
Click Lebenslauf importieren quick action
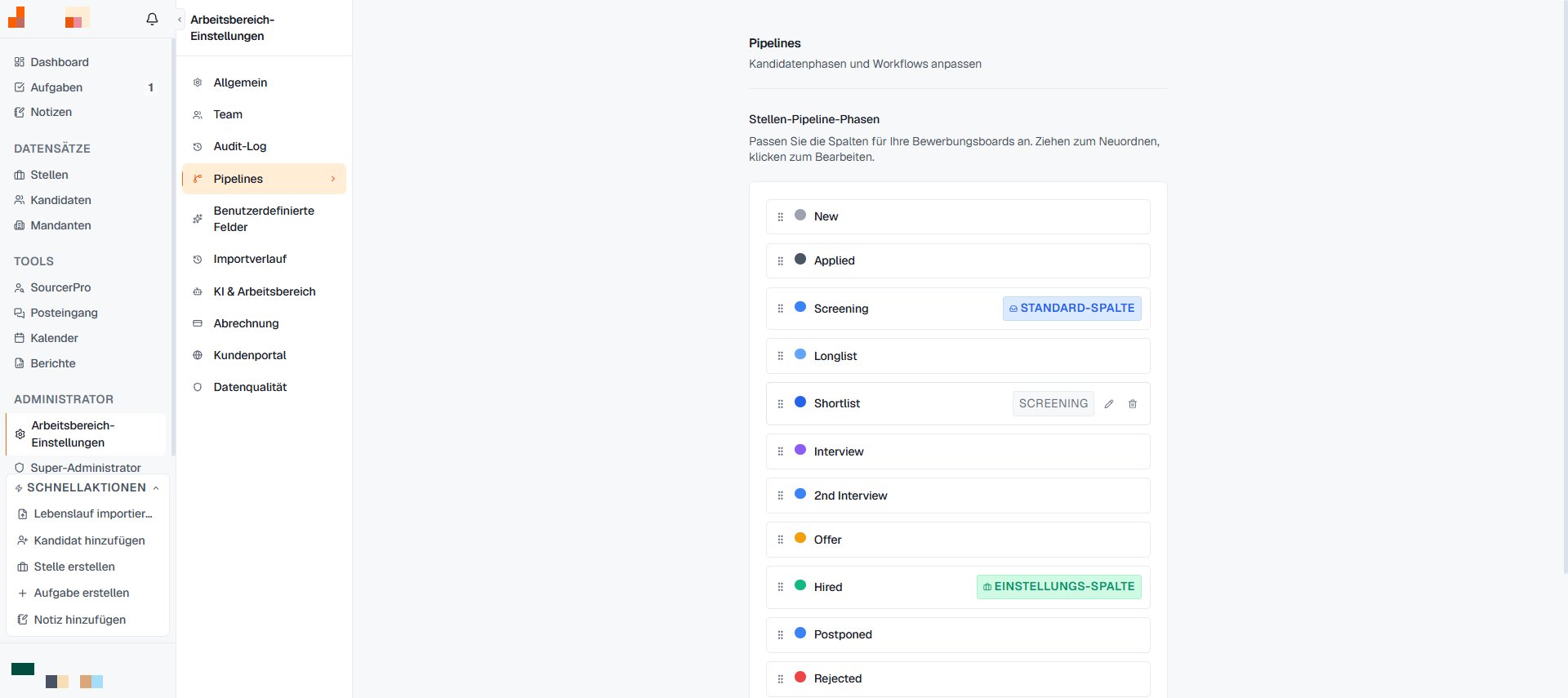[x=87, y=513]
